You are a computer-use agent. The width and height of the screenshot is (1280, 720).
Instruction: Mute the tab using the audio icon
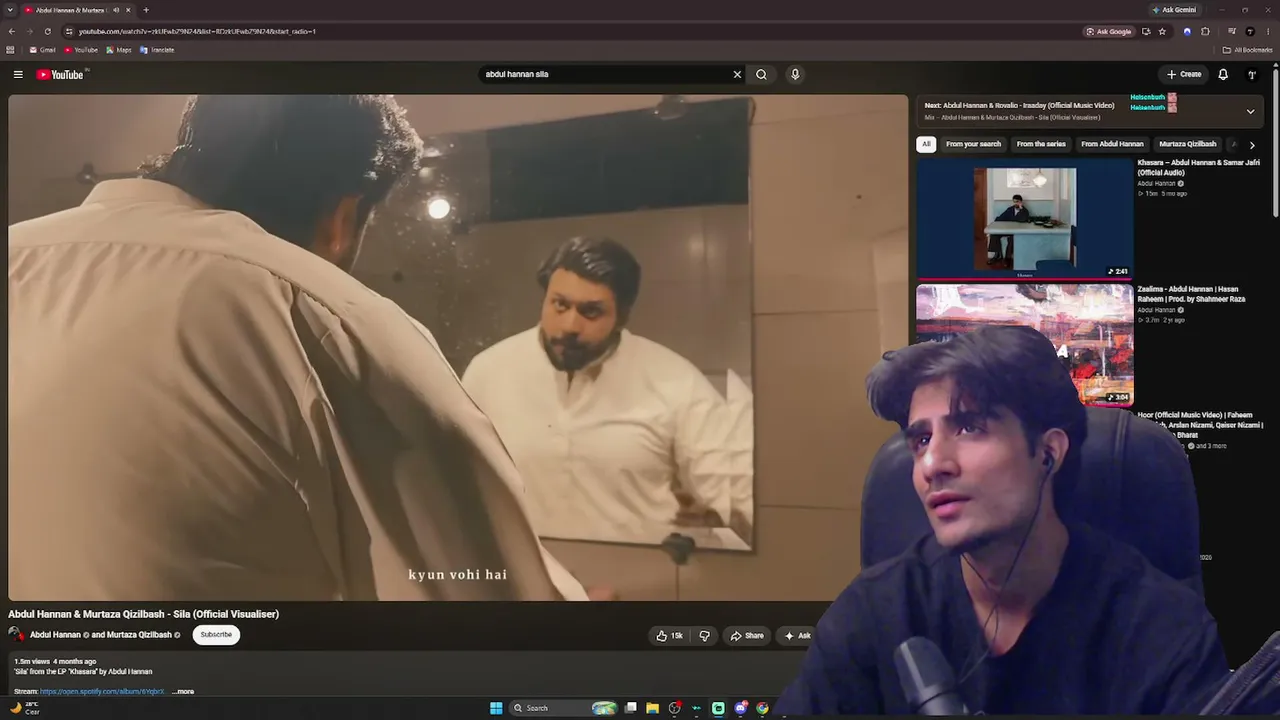(116, 10)
